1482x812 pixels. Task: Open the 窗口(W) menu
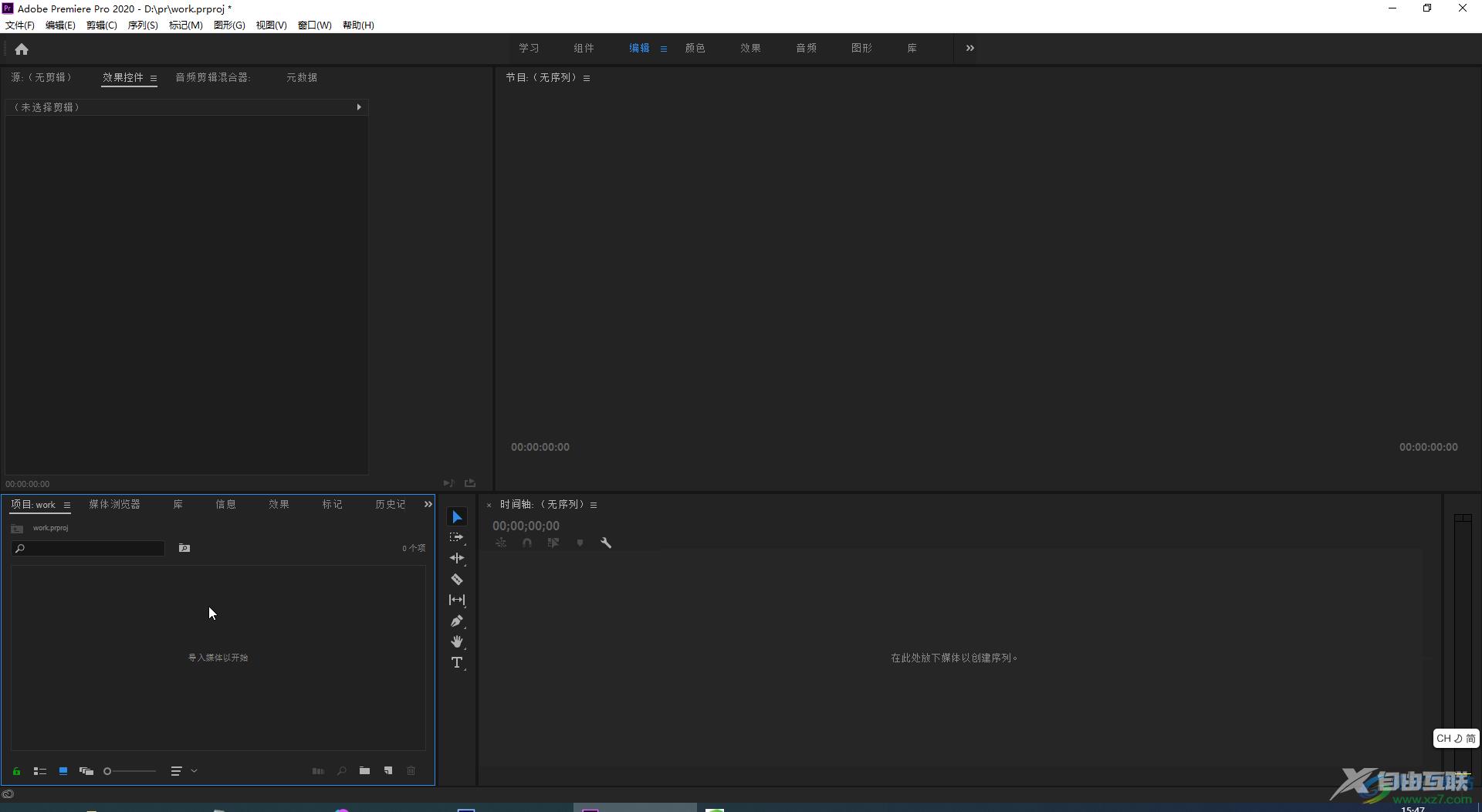coord(314,25)
